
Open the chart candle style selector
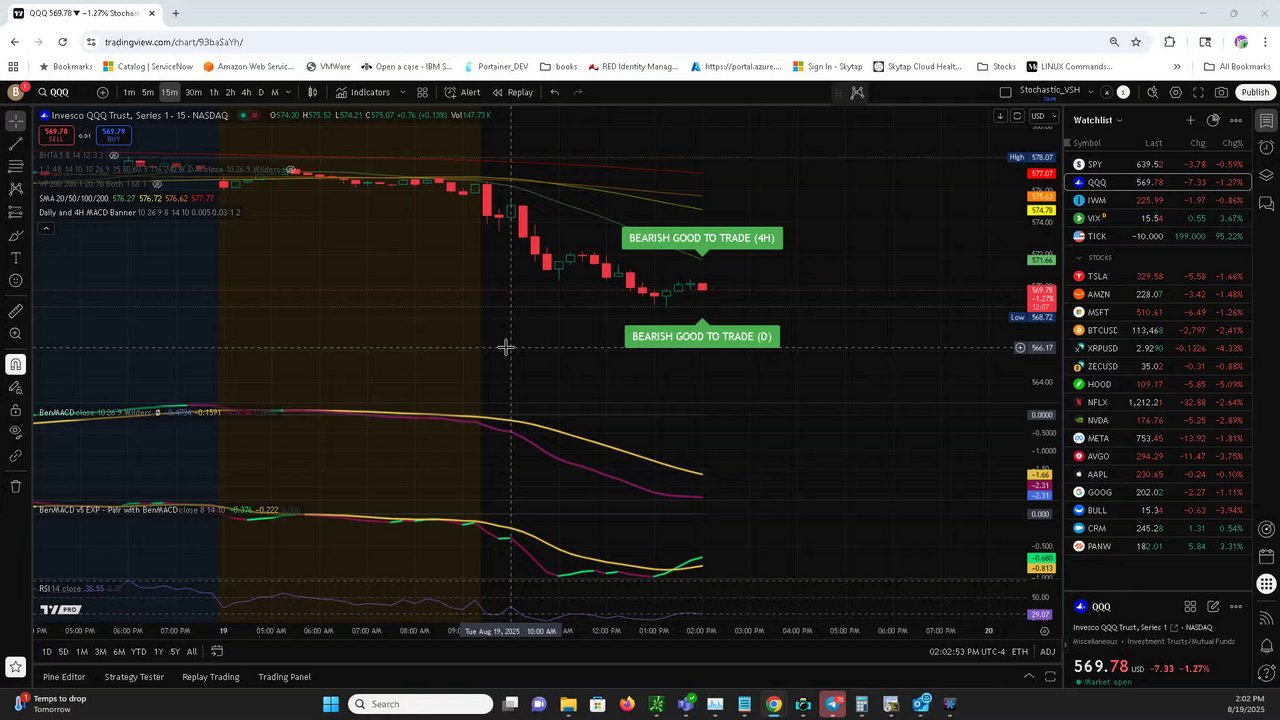pos(312,92)
